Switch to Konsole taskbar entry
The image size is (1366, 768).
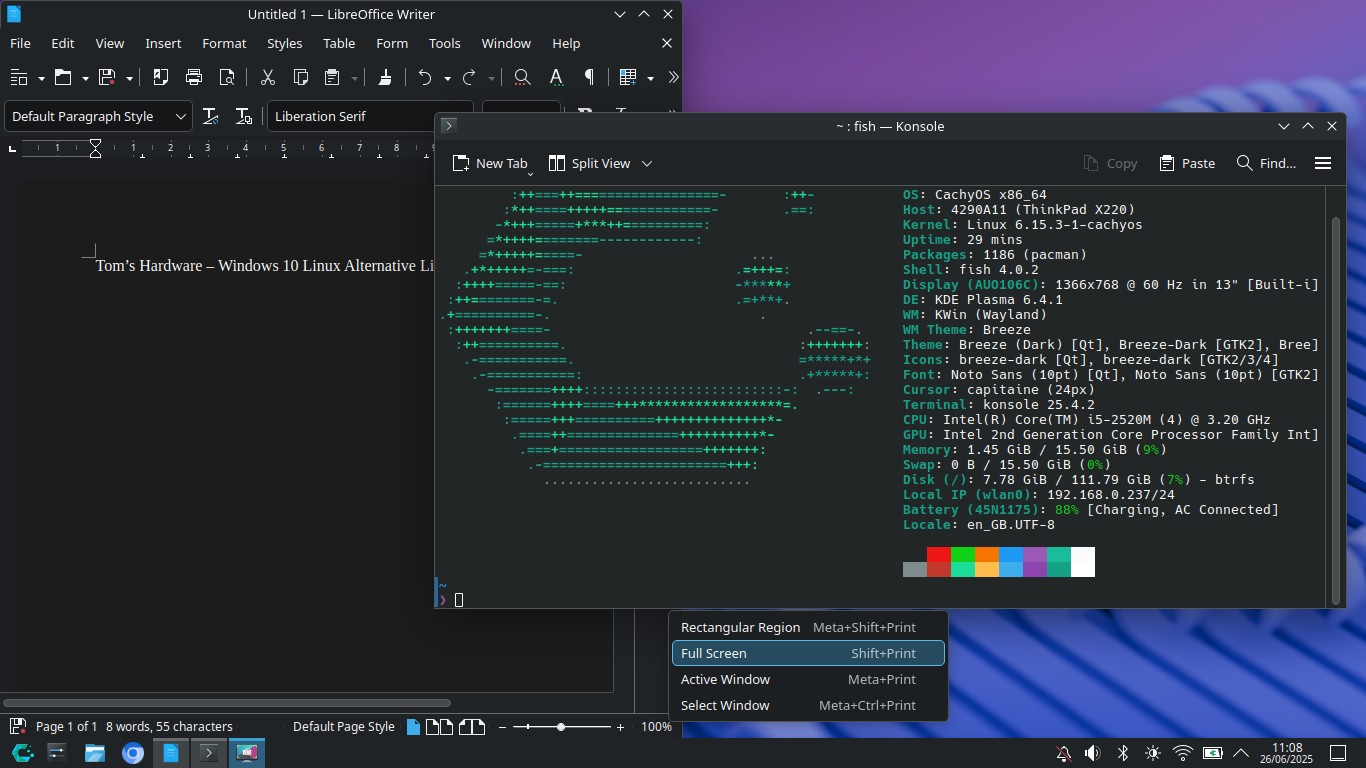point(209,753)
